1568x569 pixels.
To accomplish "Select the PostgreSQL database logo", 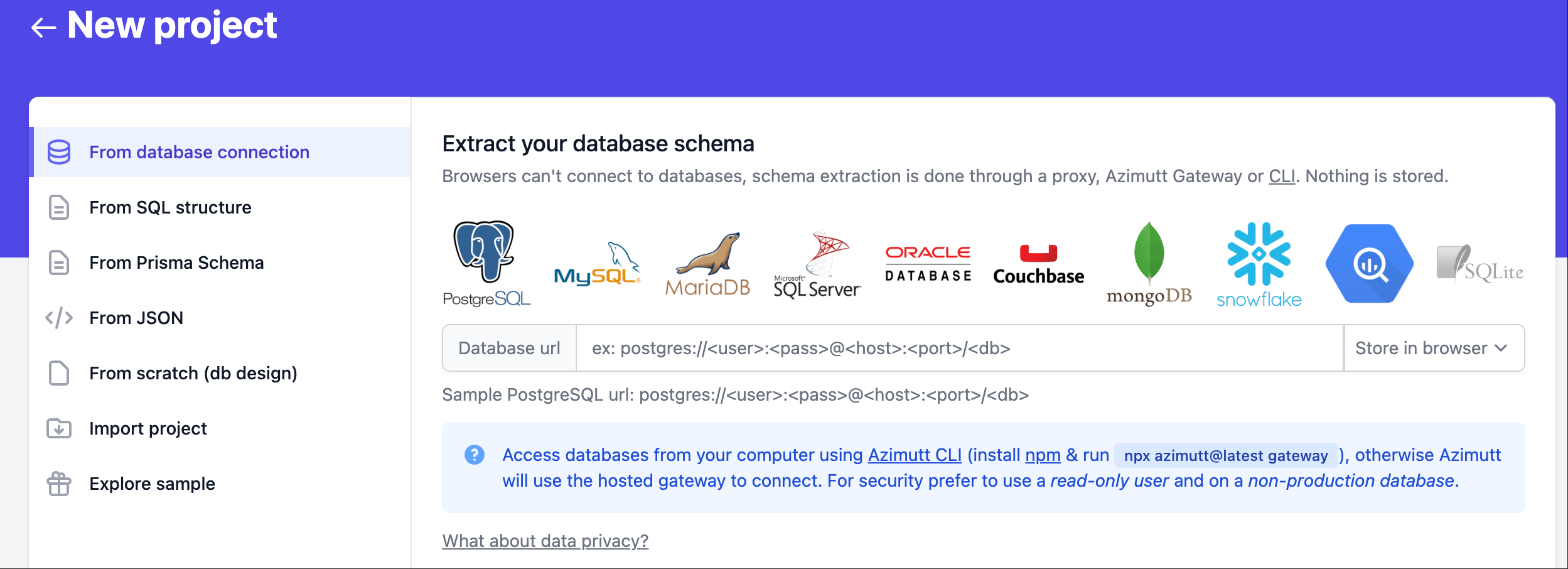I will (x=486, y=263).
